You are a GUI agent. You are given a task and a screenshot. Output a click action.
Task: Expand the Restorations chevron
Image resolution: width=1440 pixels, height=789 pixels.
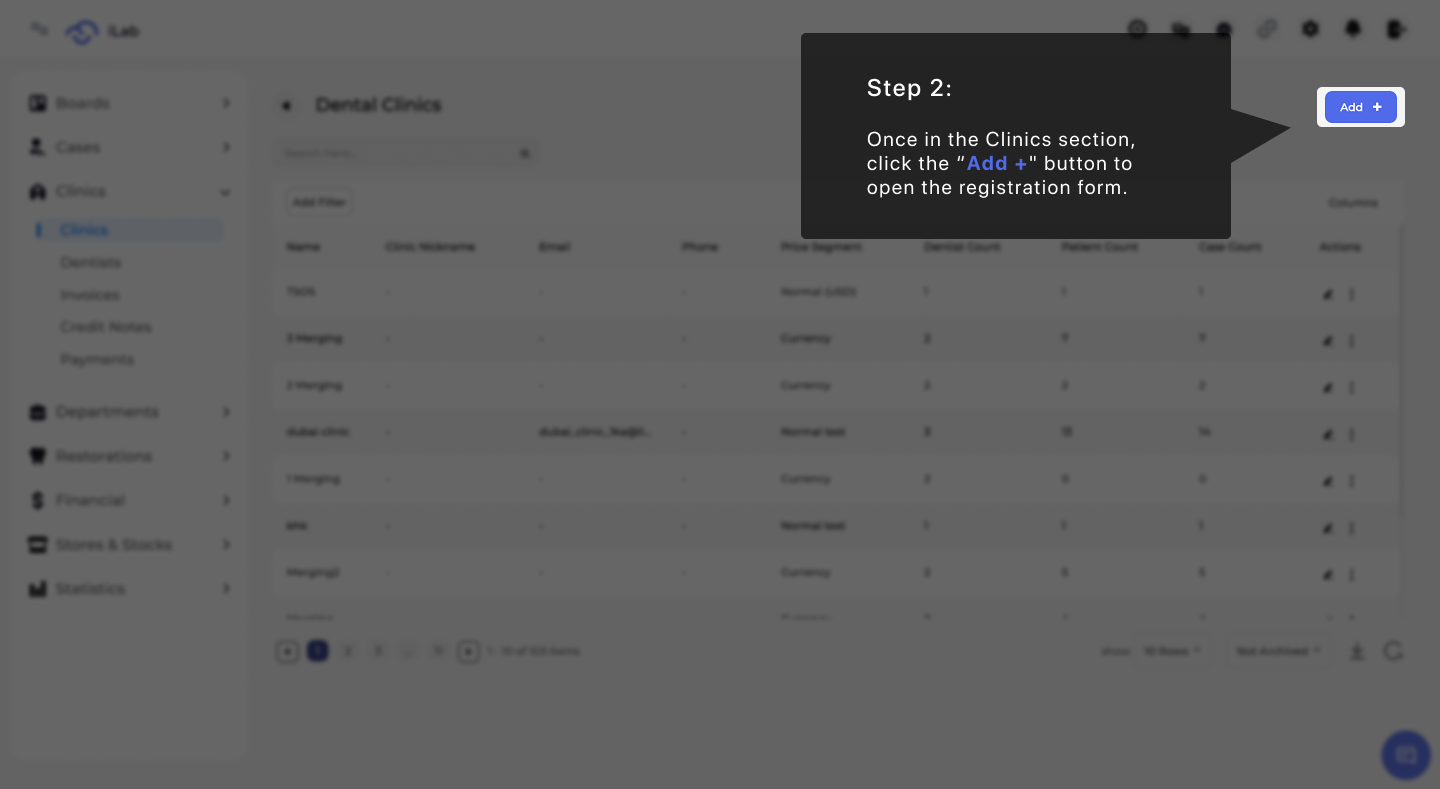point(226,456)
